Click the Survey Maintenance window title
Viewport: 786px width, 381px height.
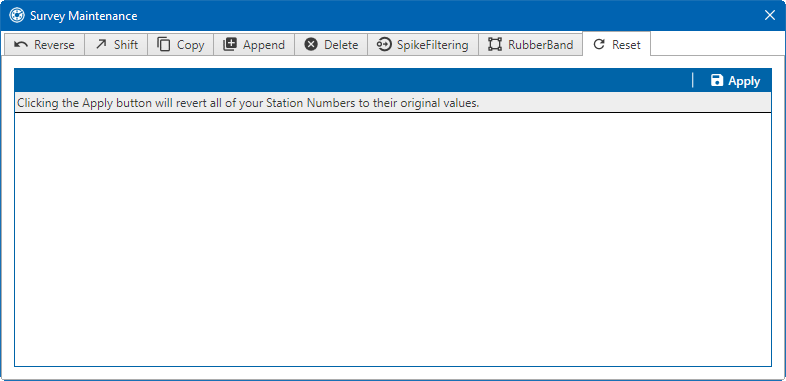coord(83,16)
